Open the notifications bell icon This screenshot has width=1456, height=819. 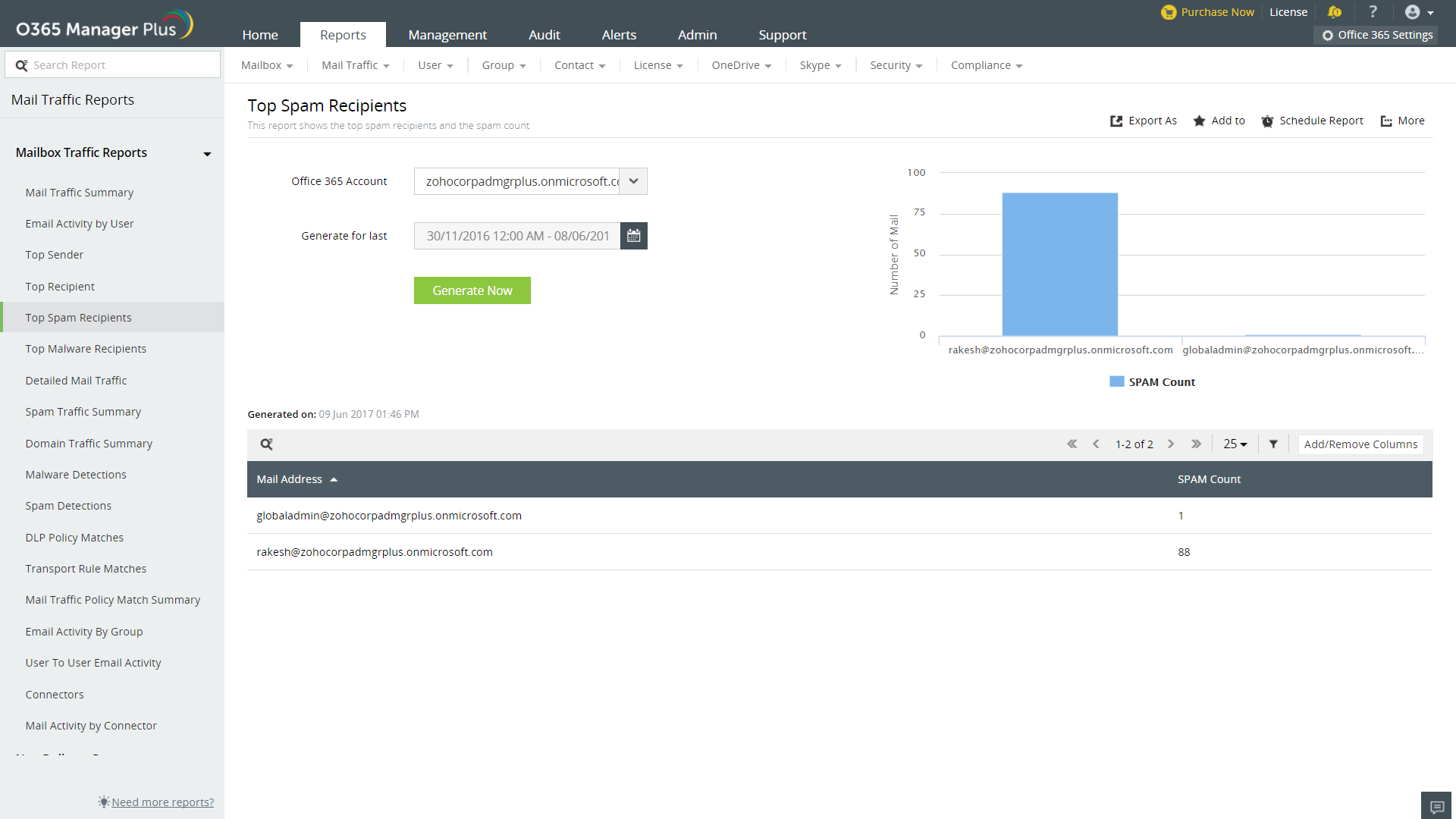1335,12
